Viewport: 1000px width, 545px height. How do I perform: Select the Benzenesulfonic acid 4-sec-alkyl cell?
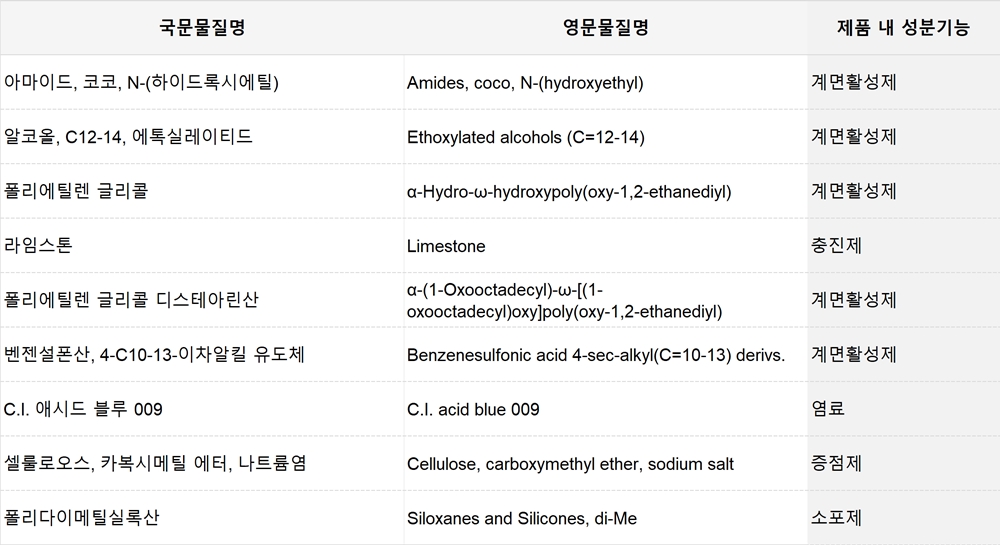[x=605, y=354]
